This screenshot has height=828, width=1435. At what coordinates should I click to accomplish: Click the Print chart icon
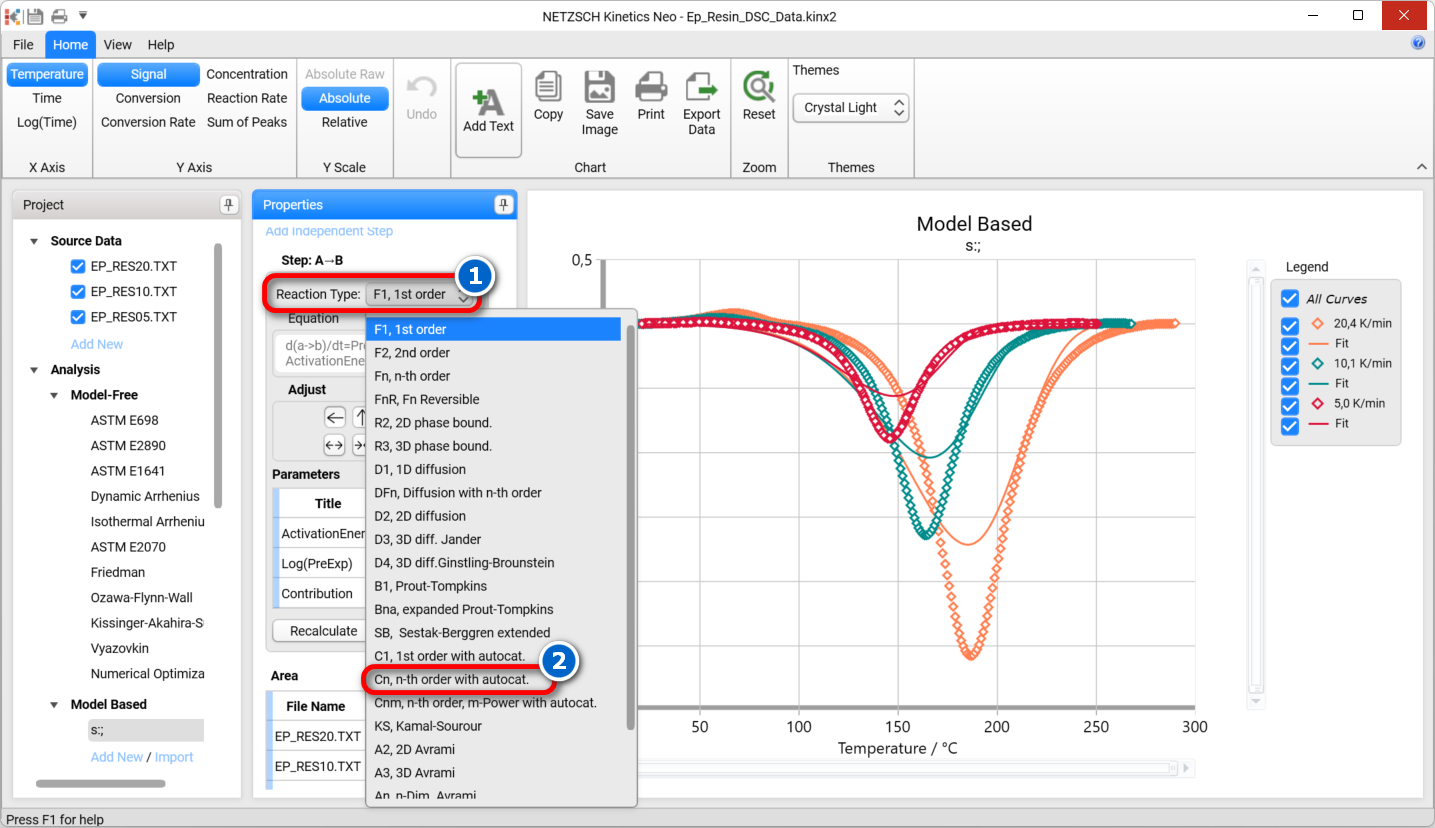tap(651, 88)
